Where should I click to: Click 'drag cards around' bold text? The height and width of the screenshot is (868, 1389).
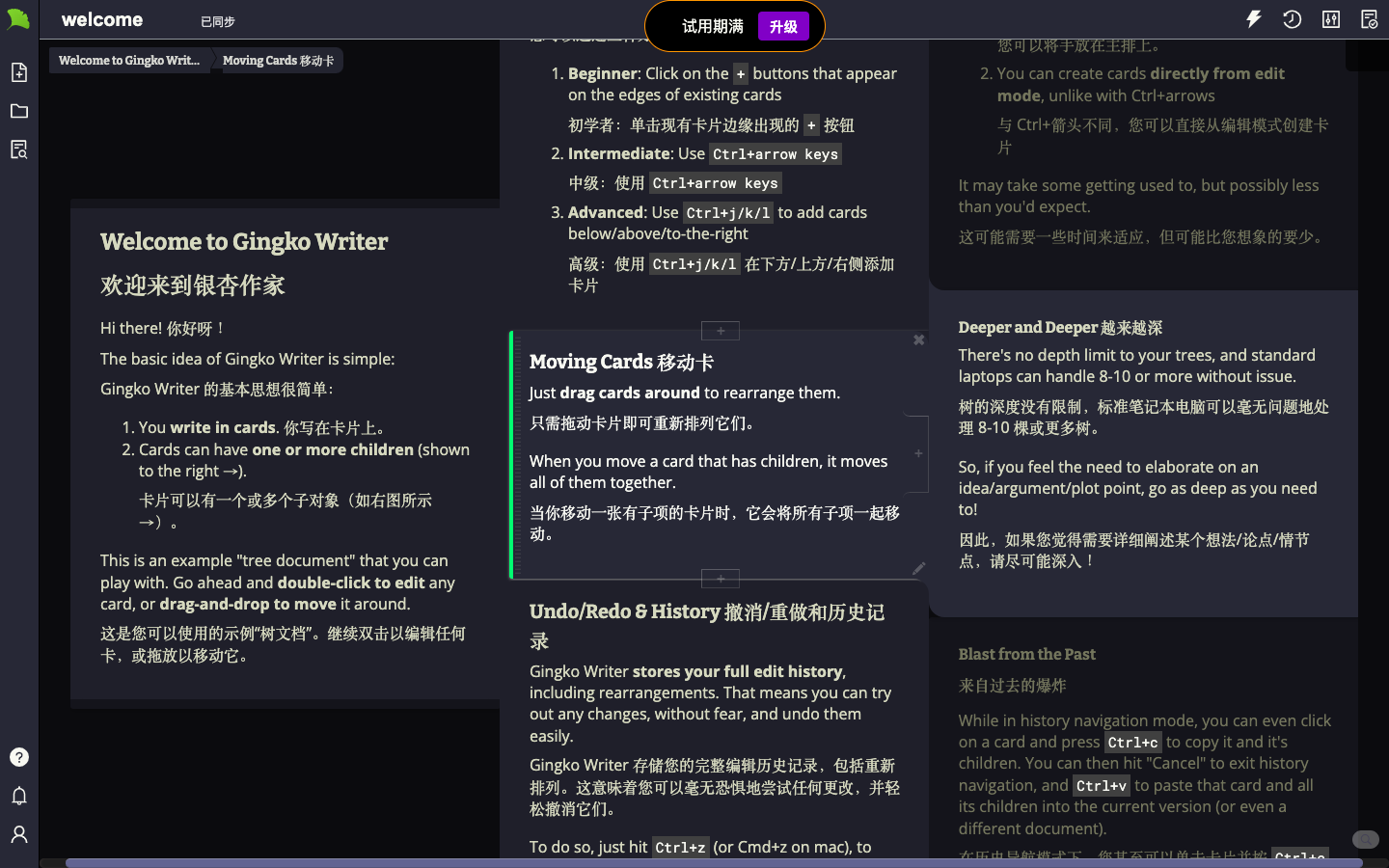630,393
